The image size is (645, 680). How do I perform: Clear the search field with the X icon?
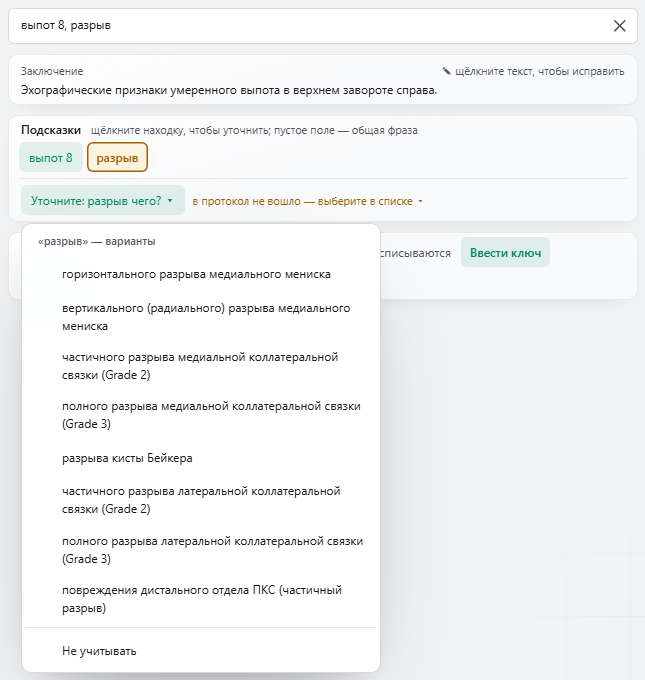click(x=619, y=26)
